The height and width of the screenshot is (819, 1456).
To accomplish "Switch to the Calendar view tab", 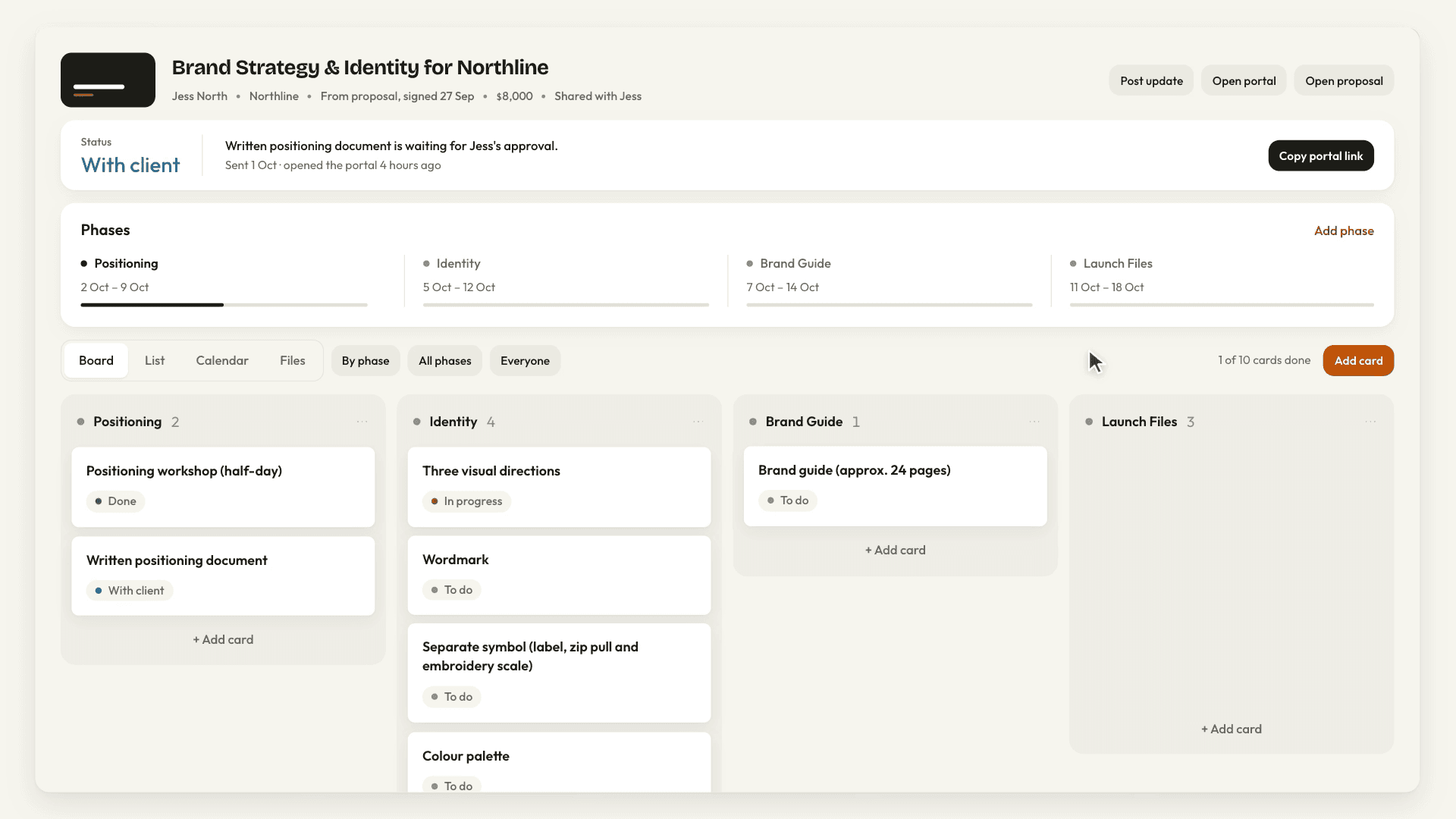I will tap(222, 361).
